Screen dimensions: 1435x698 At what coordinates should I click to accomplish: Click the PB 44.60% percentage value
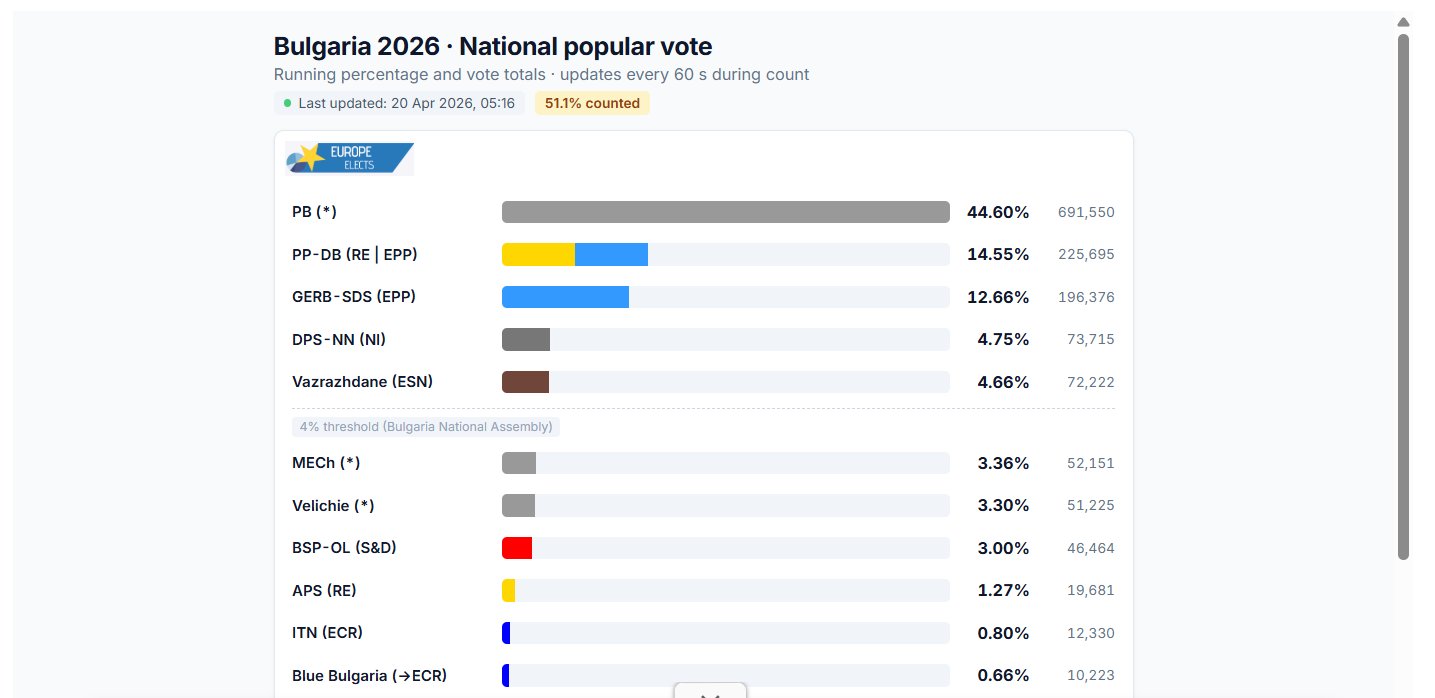997,212
